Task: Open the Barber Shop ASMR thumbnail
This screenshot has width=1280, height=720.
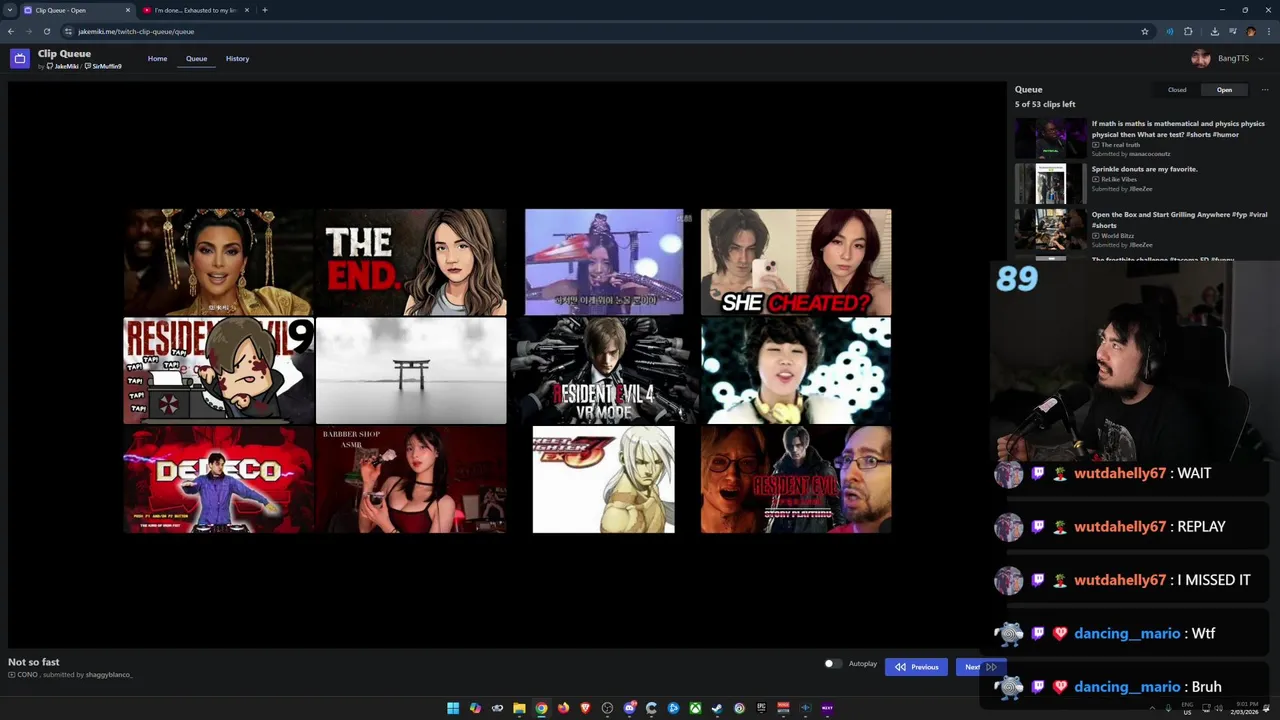Action: (411, 480)
